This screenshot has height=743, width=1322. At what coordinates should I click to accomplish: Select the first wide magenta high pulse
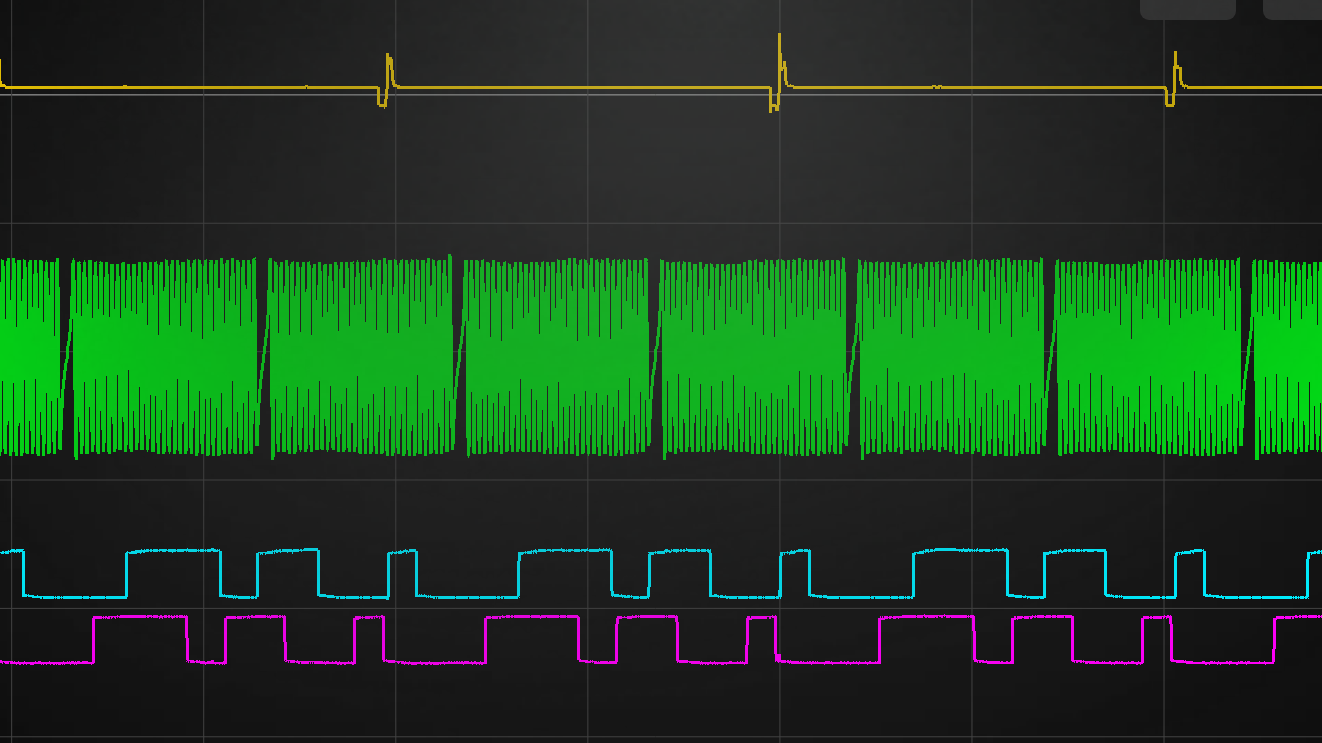(140, 617)
